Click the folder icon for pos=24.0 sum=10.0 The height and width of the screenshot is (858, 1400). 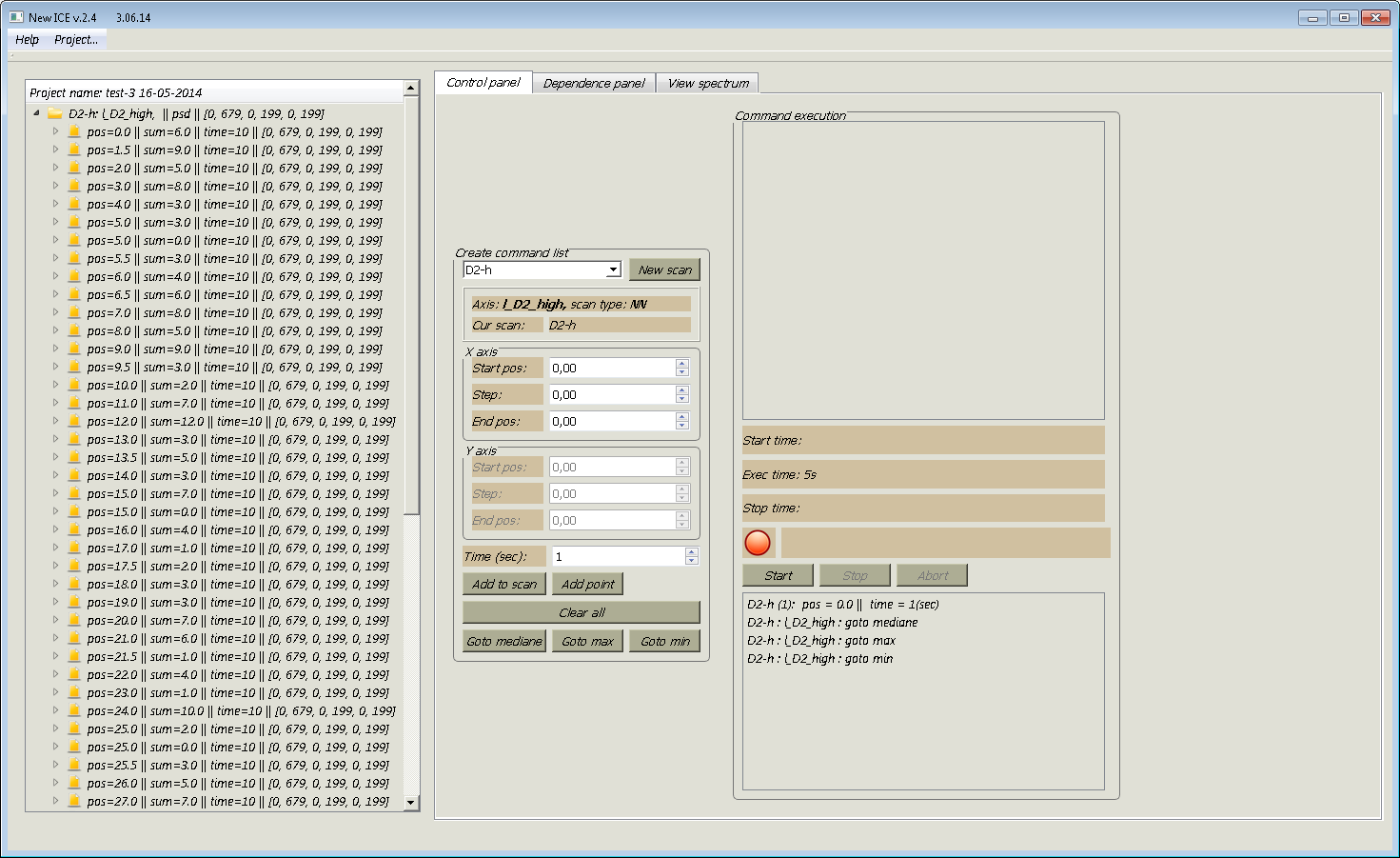click(74, 710)
